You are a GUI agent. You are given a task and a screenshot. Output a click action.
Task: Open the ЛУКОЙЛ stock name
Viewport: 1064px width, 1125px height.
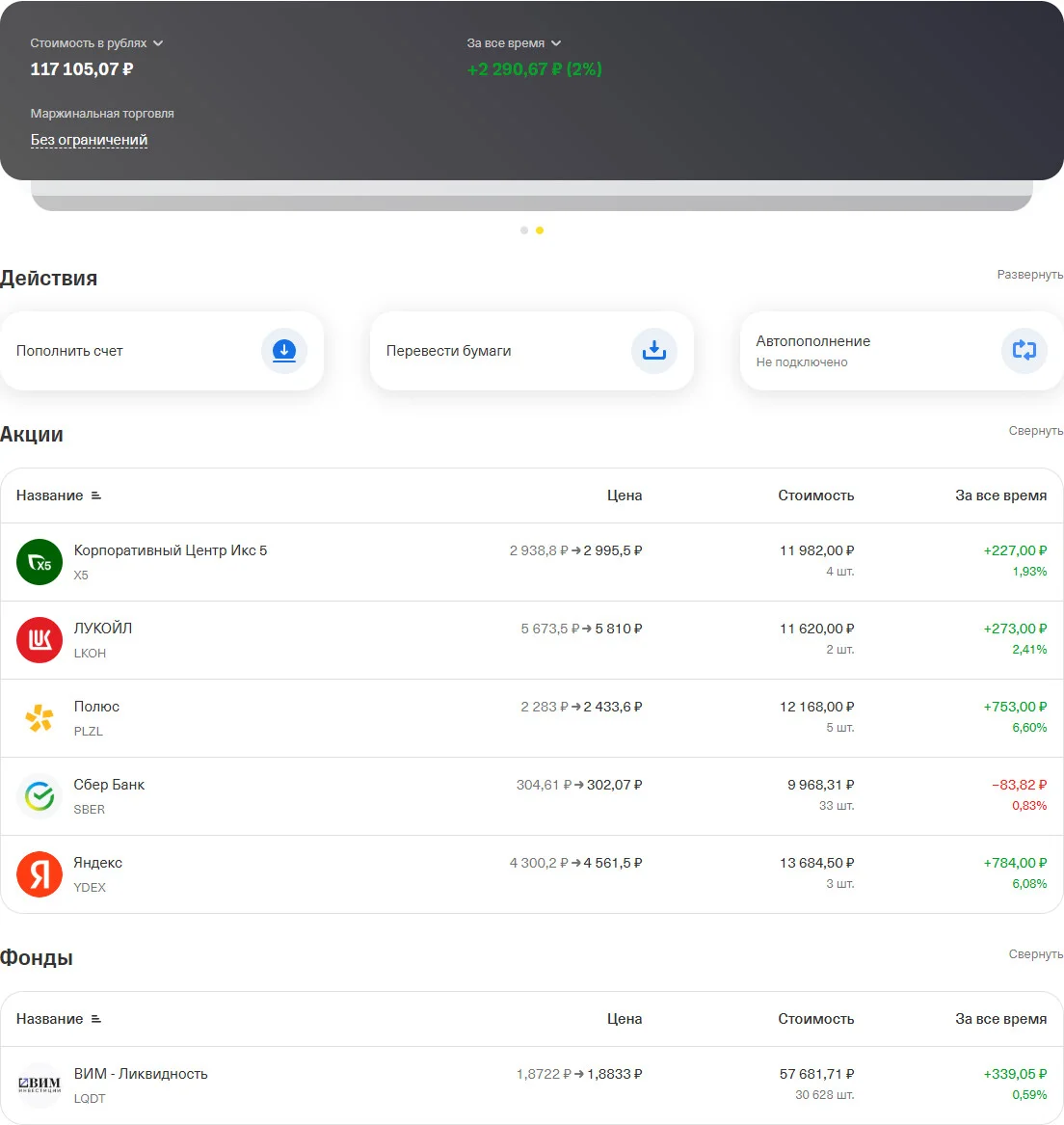coord(102,629)
